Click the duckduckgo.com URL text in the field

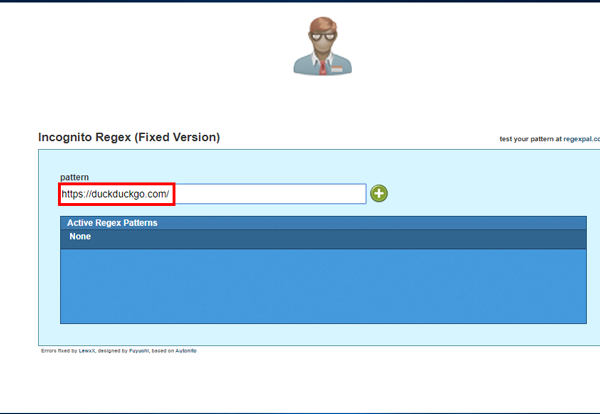[116, 193]
